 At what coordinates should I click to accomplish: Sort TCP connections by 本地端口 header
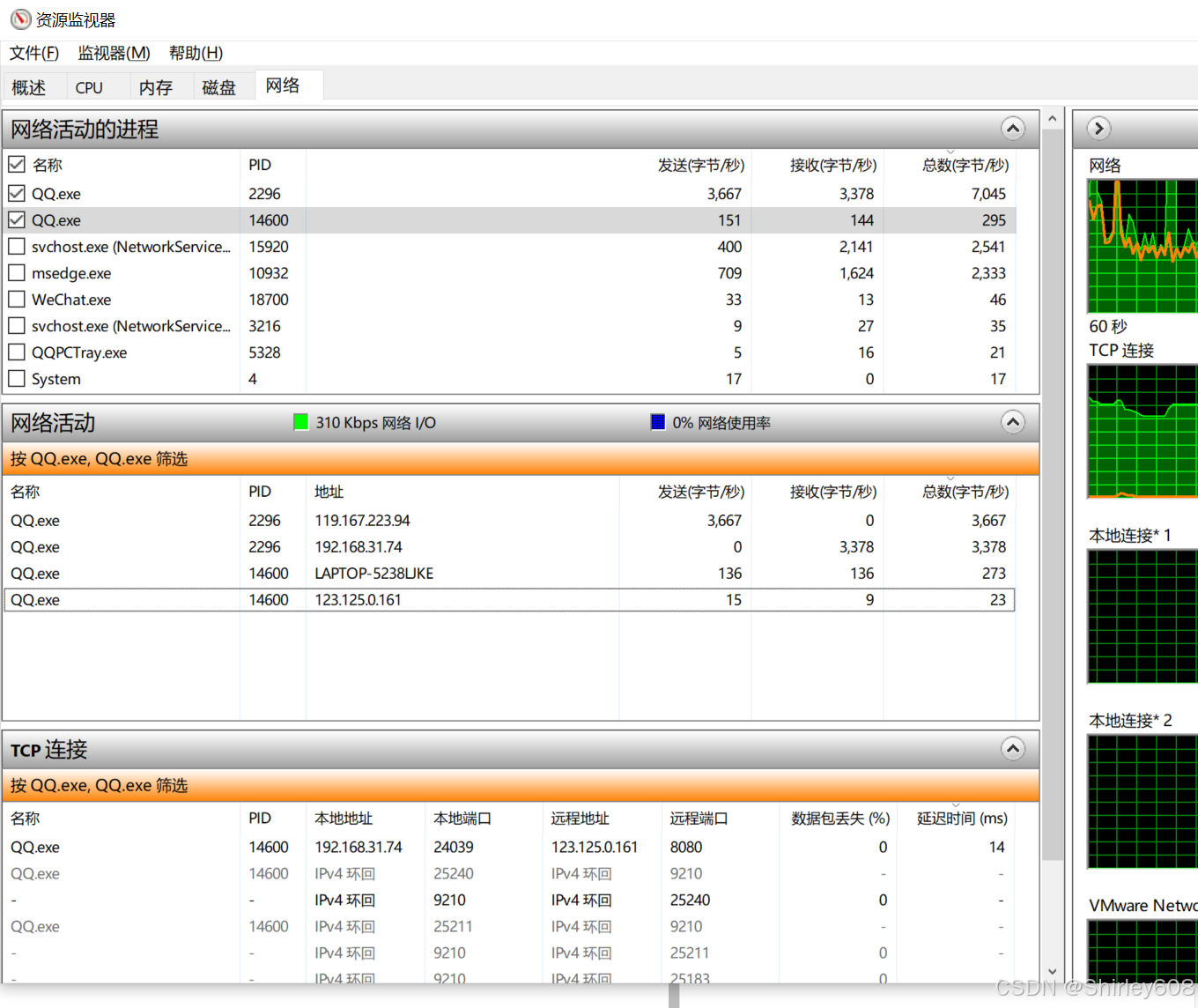462,819
